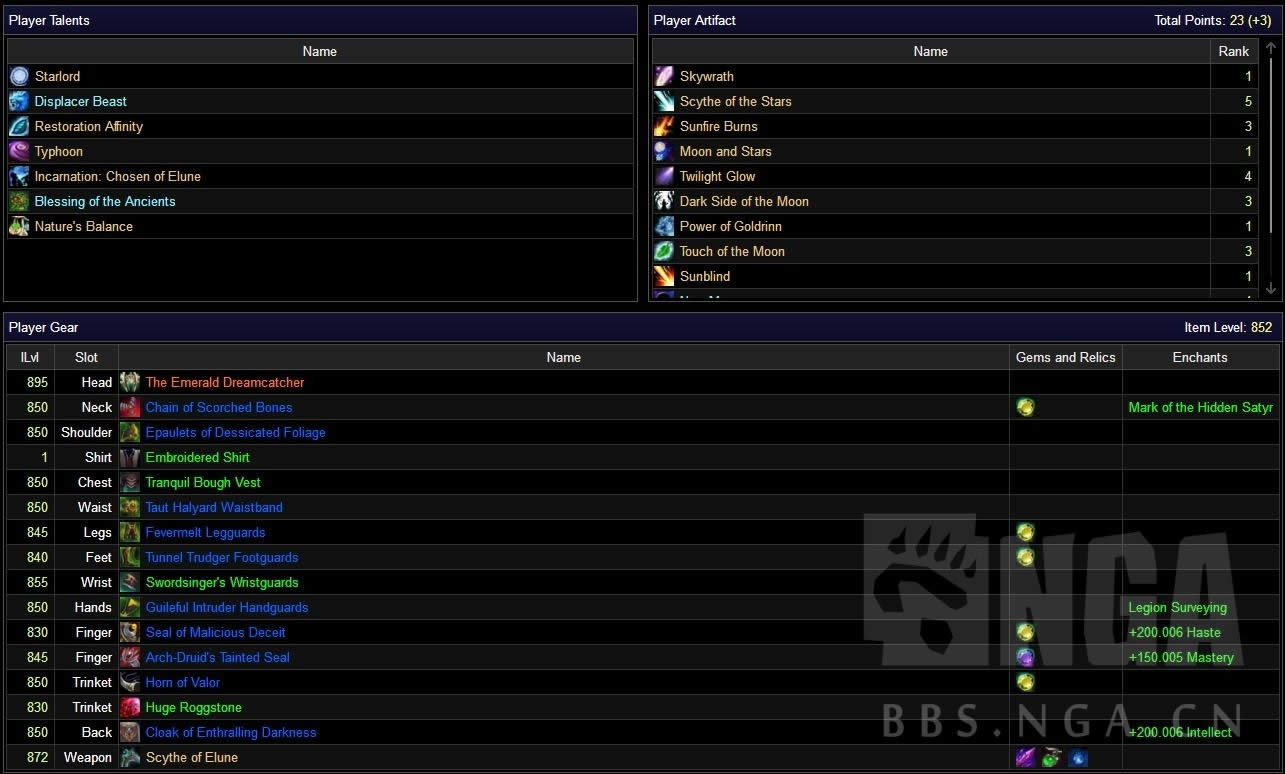Click the Gems and Relics column header
Viewport: 1285px width, 774px height.
click(x=1066, y=357)
